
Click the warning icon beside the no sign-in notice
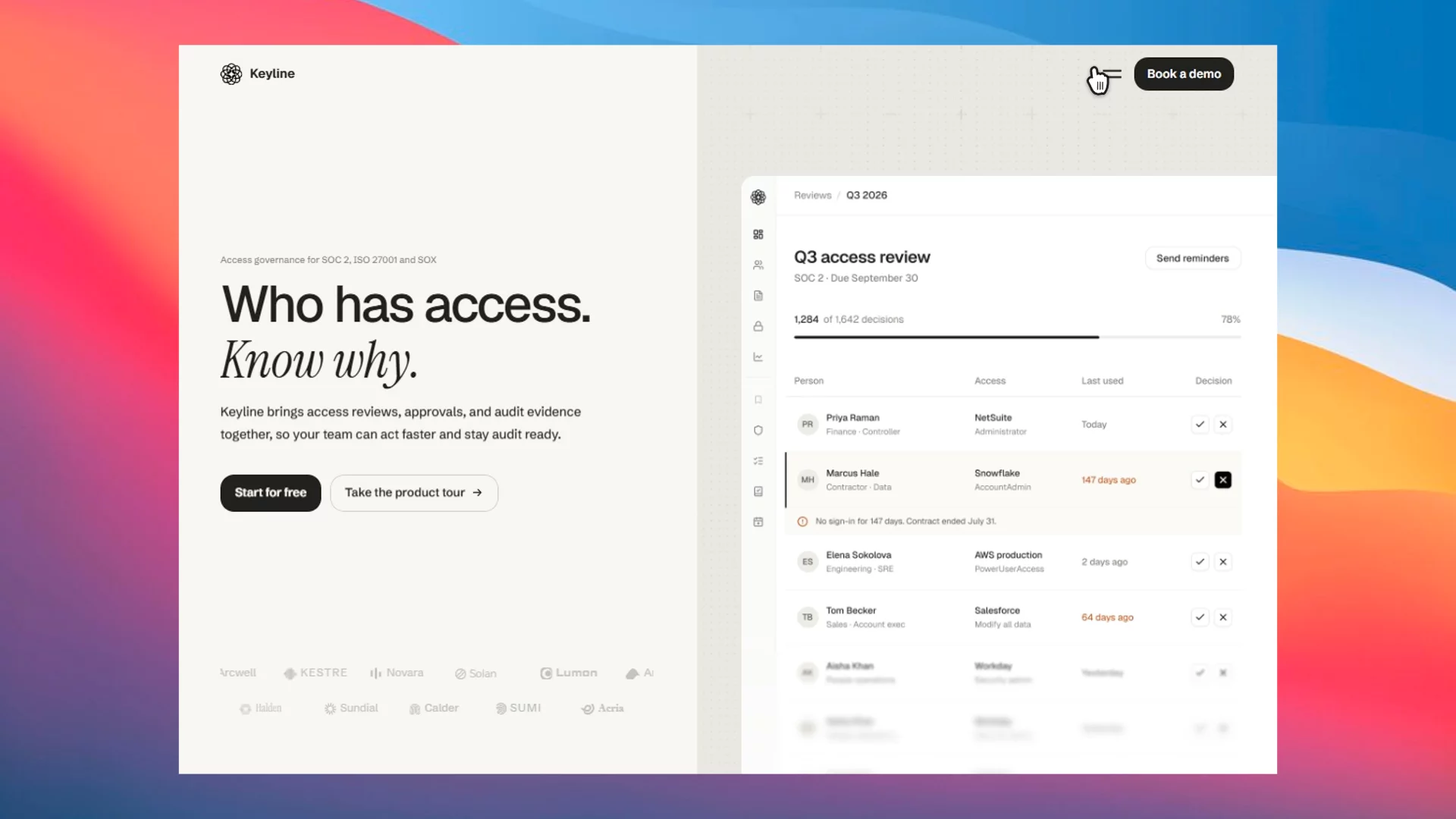pyautogui.click(x=802, y=521)
